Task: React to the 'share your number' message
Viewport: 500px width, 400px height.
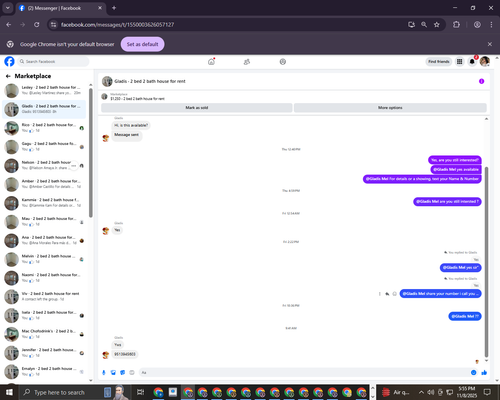Action: pyautogui.click(x=395, y=294)
